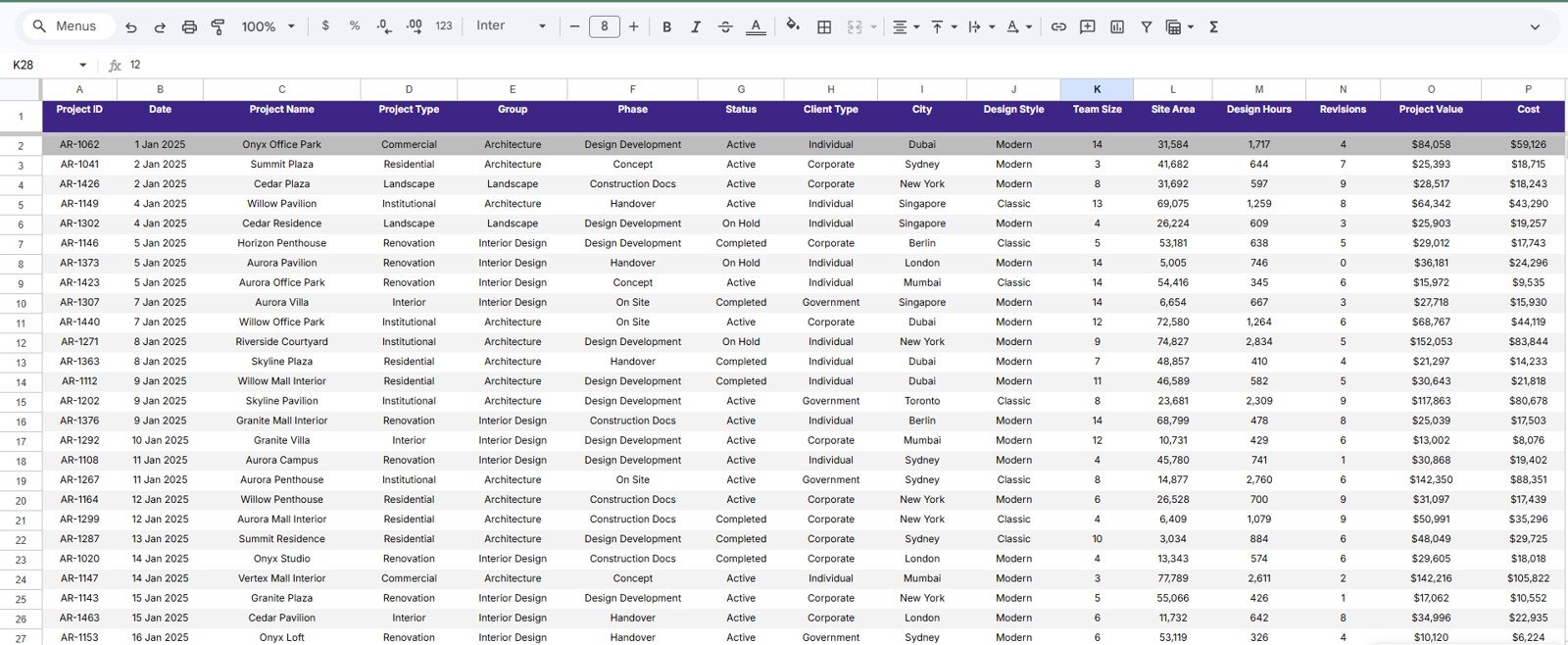The image size is (1568, 645).
Task: Decrease the font size with minus
Action: pyautogui.click(x=574, y=26)
